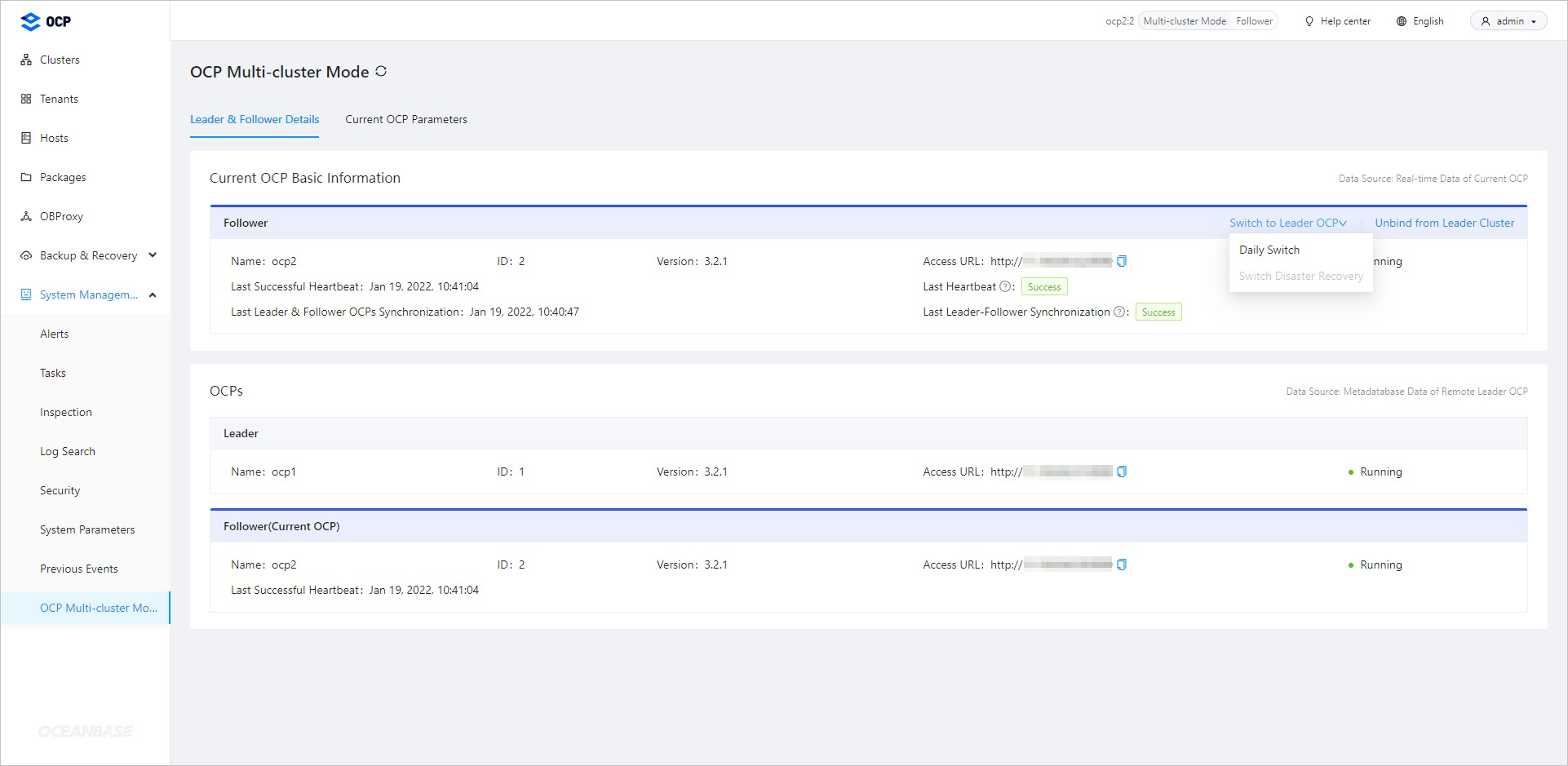Select OCP Multi-cluster Mode in sidebar
Viewport: 1568px width, 766px height.
click(x=86, y=608)
